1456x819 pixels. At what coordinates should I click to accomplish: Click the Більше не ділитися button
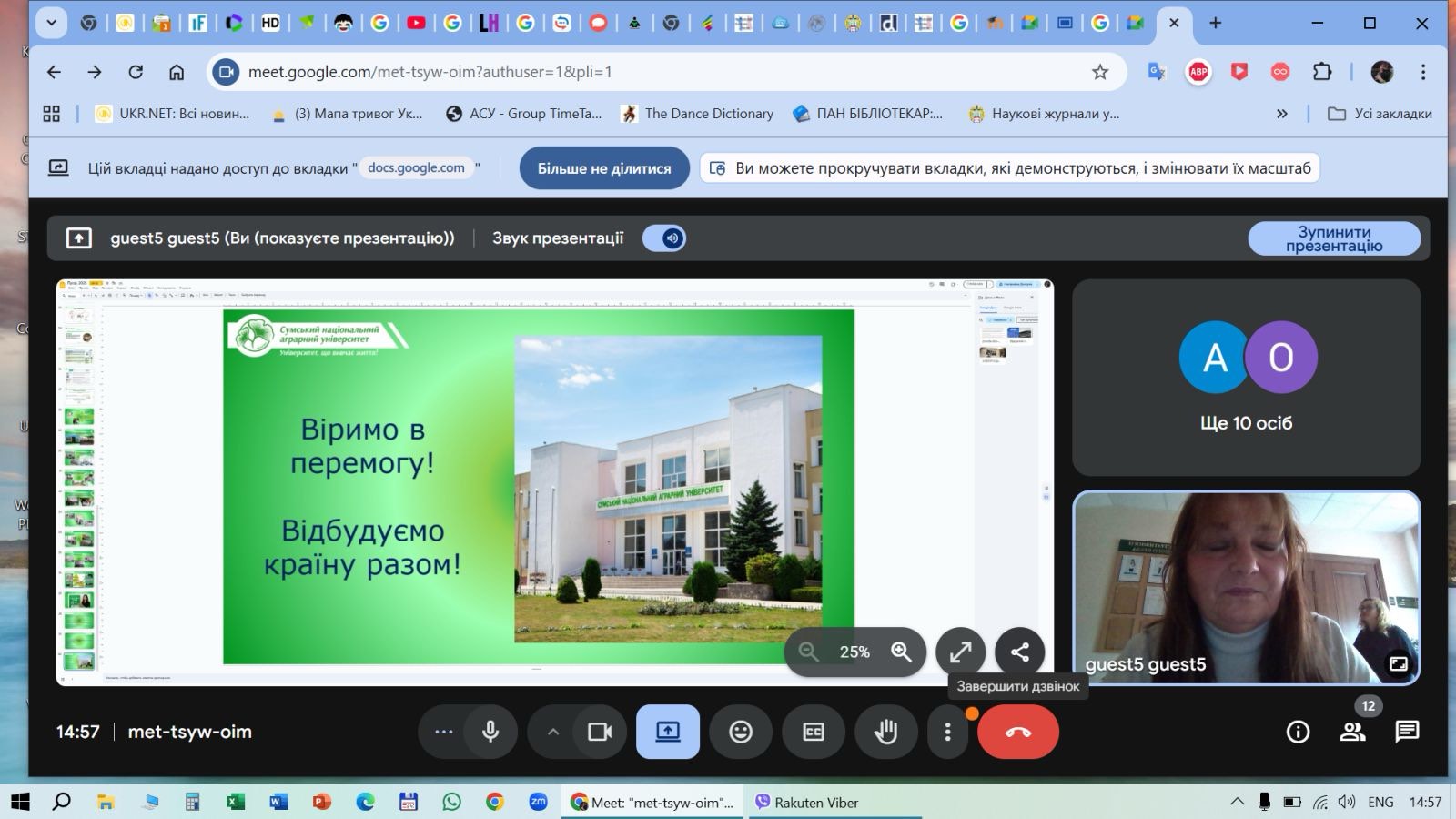tap(604, 168)
